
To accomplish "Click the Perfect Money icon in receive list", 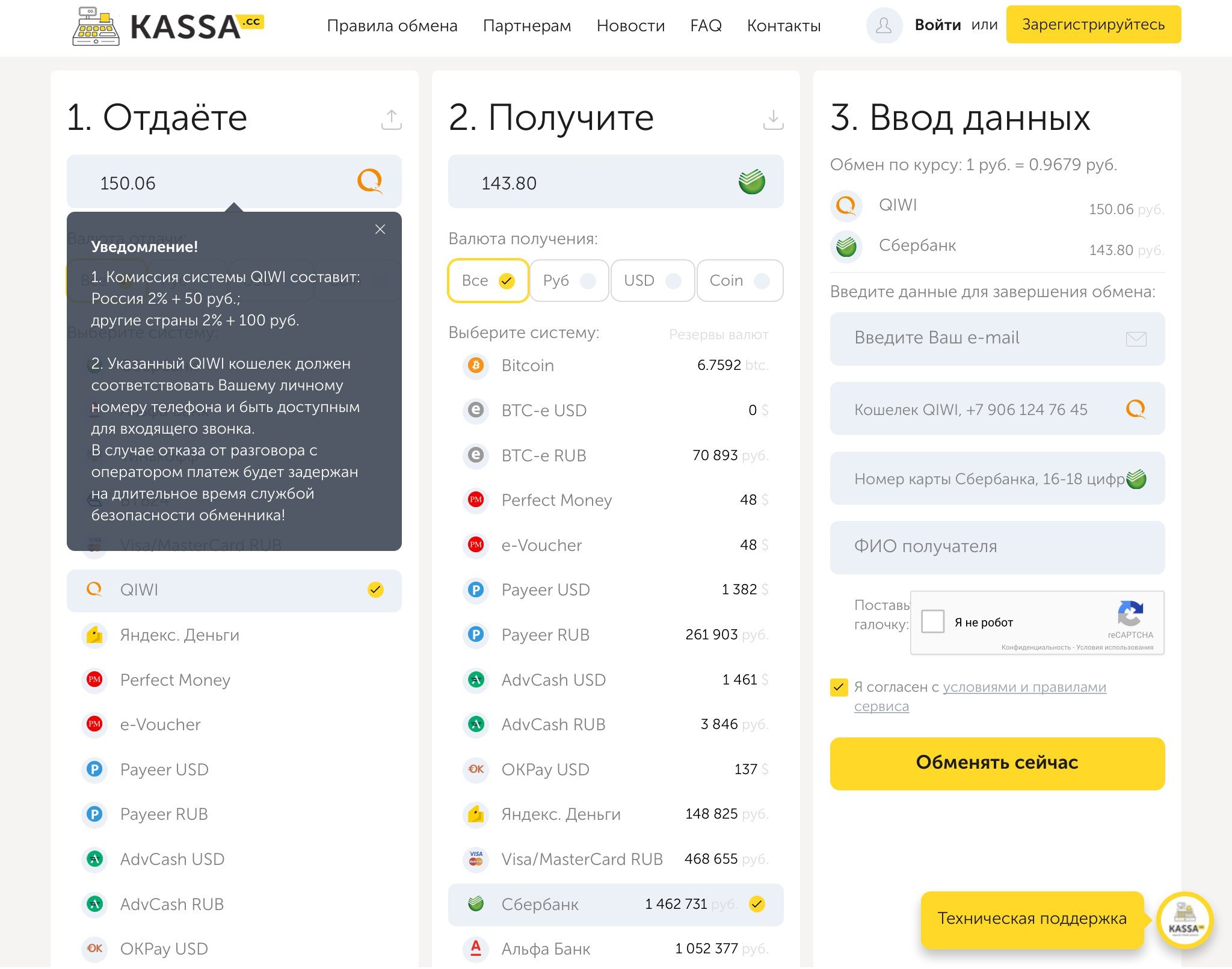I will pyautogui.click(x=476, y=500).
